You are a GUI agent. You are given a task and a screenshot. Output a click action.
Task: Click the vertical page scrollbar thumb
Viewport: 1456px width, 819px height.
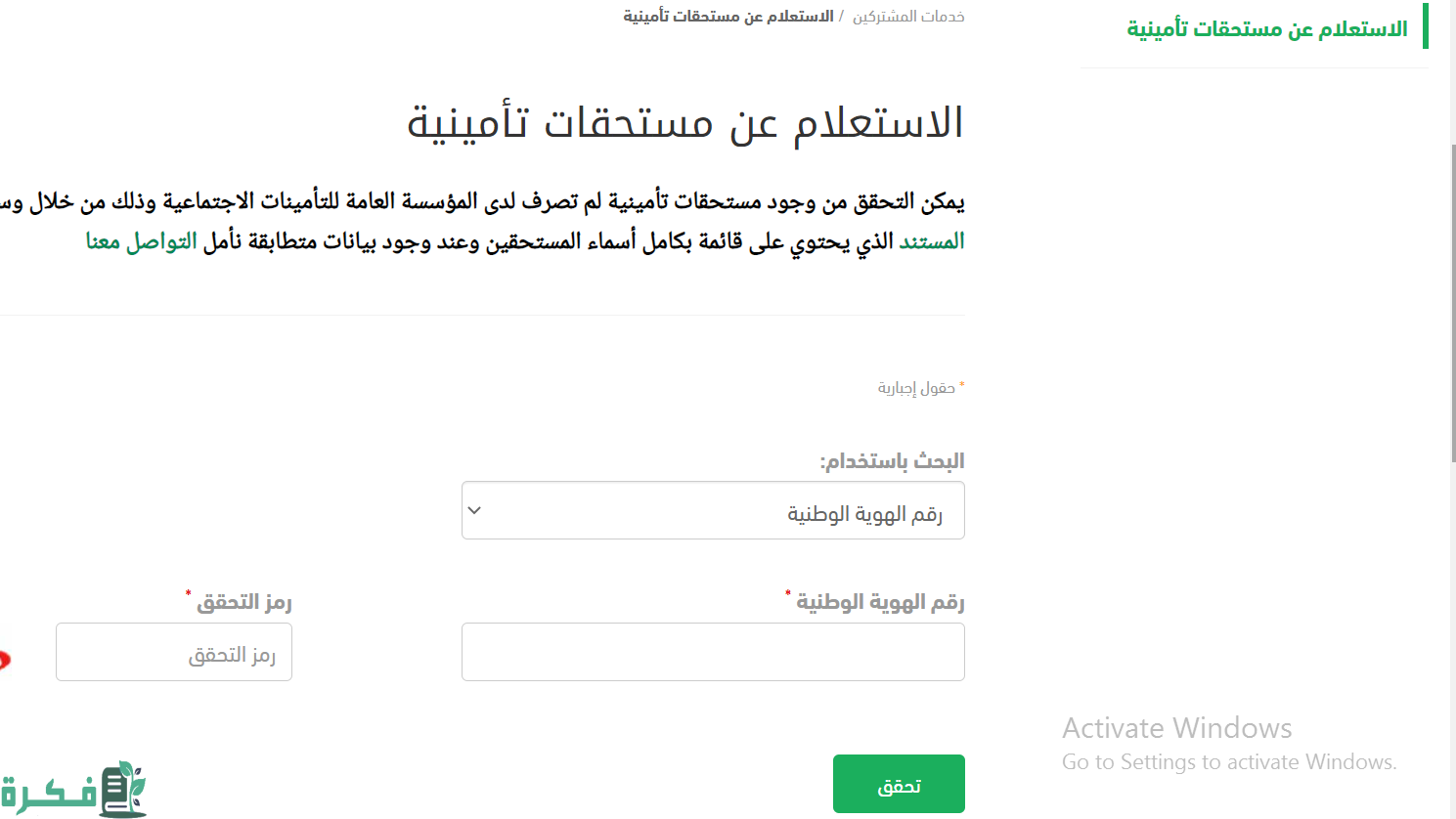point(1453,303)
